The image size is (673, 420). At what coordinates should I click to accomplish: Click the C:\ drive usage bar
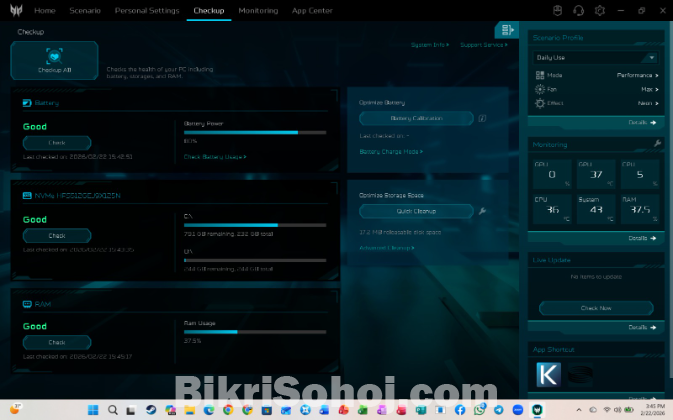click(255, 225)
